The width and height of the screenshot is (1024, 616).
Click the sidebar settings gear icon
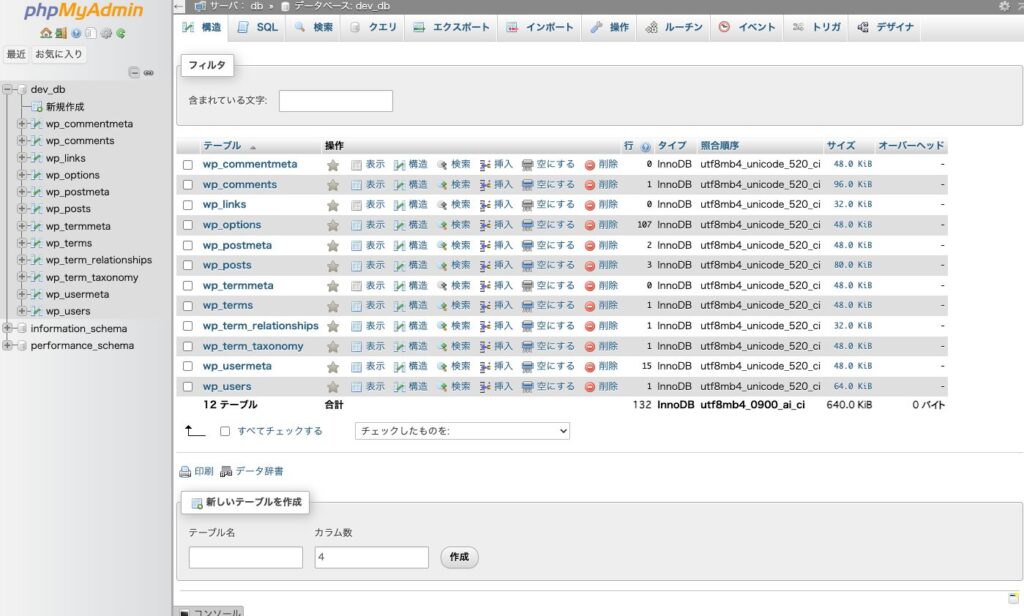(106, 33)
